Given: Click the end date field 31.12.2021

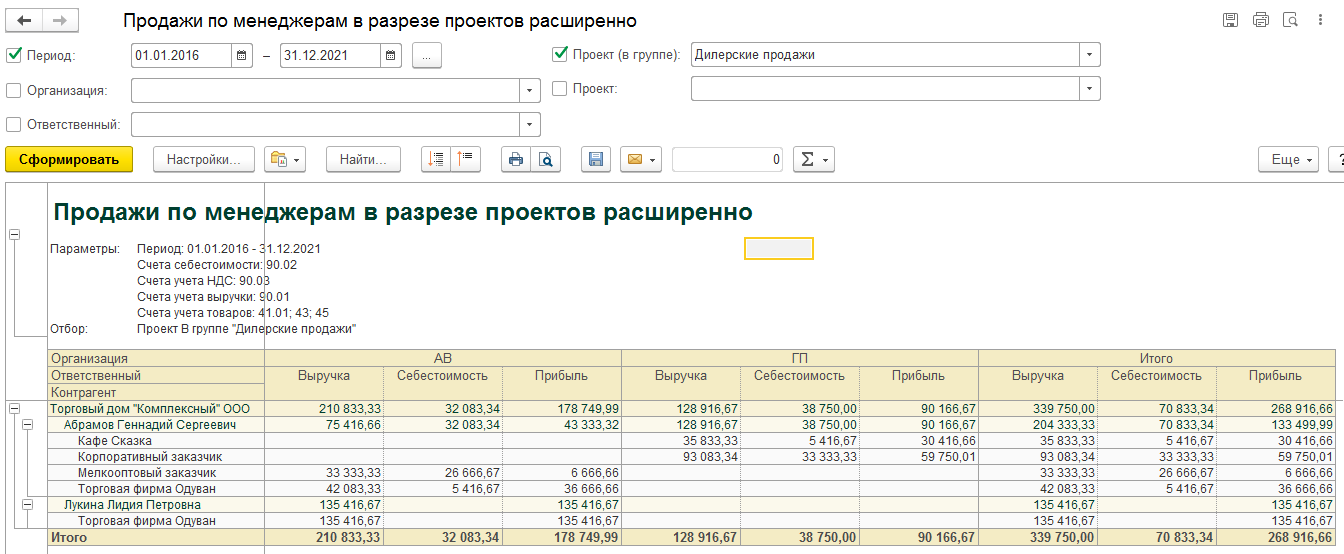Looking at the screenshot, I should [331, 56].
